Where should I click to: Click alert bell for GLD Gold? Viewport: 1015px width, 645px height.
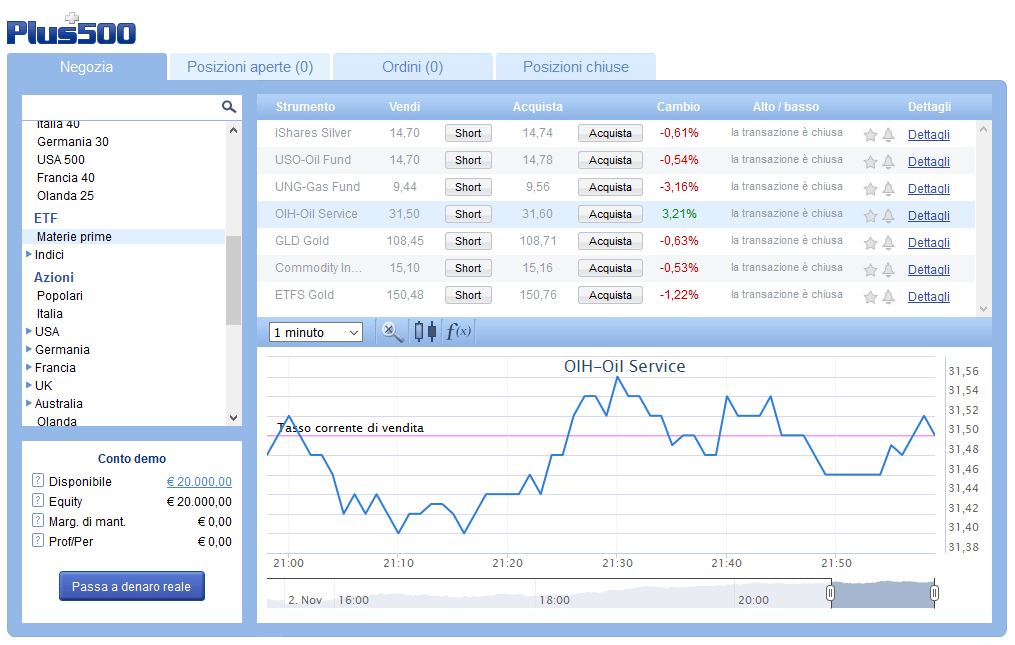888,243
